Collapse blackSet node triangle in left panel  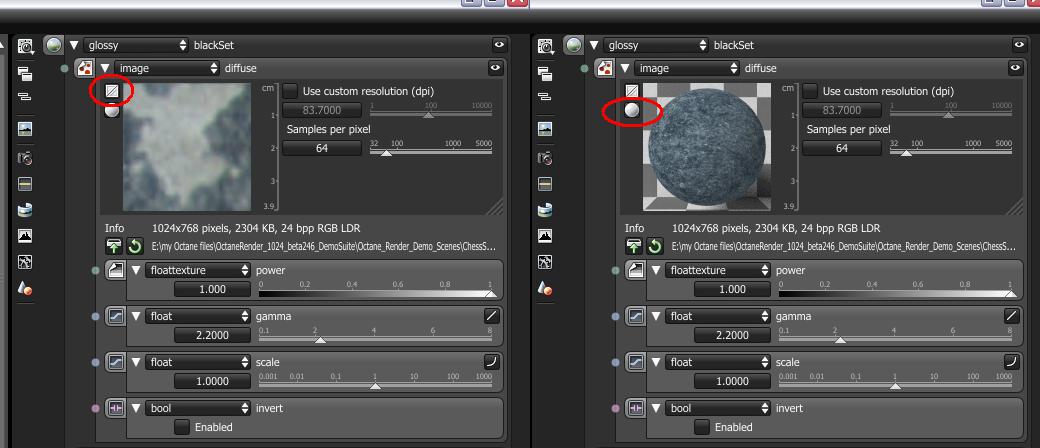point(74,46)
